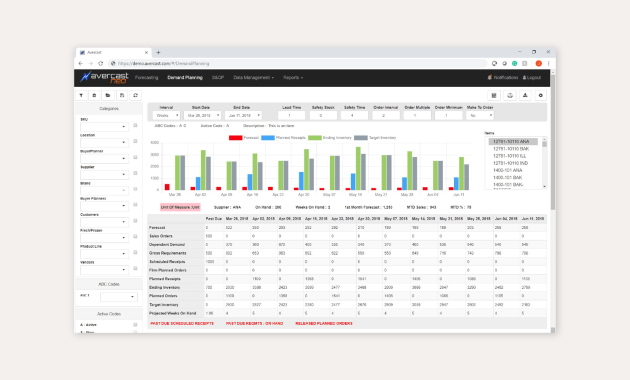The width and height of the screenshot is (630, 380).
Task: Open the S&OP navigation tab
Action: [x=218, y=78]
